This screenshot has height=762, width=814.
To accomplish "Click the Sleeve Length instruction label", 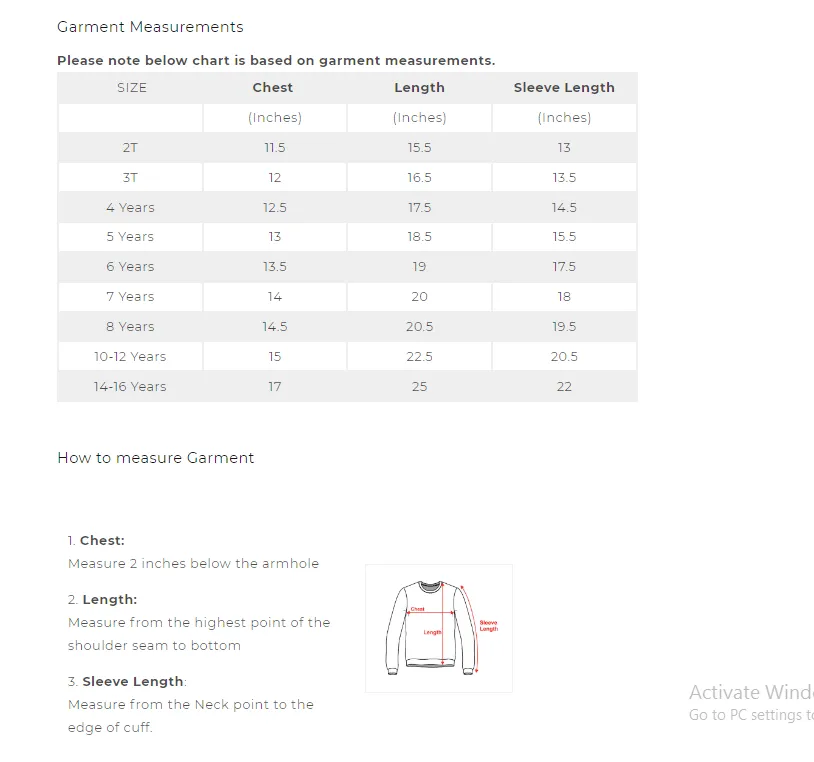I will (x=133, y=682).
